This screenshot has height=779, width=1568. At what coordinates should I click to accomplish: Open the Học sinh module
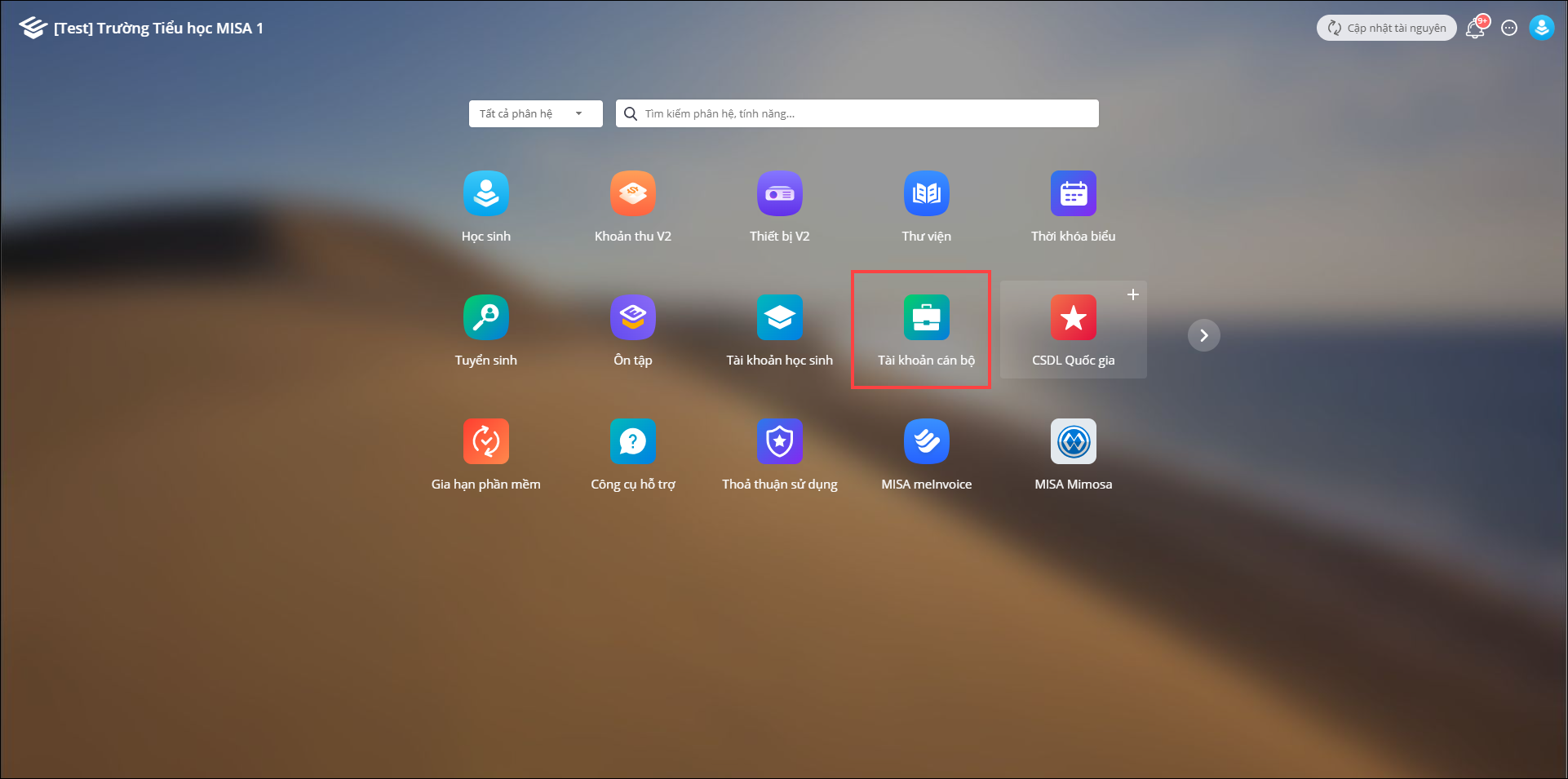pos(485,194)
